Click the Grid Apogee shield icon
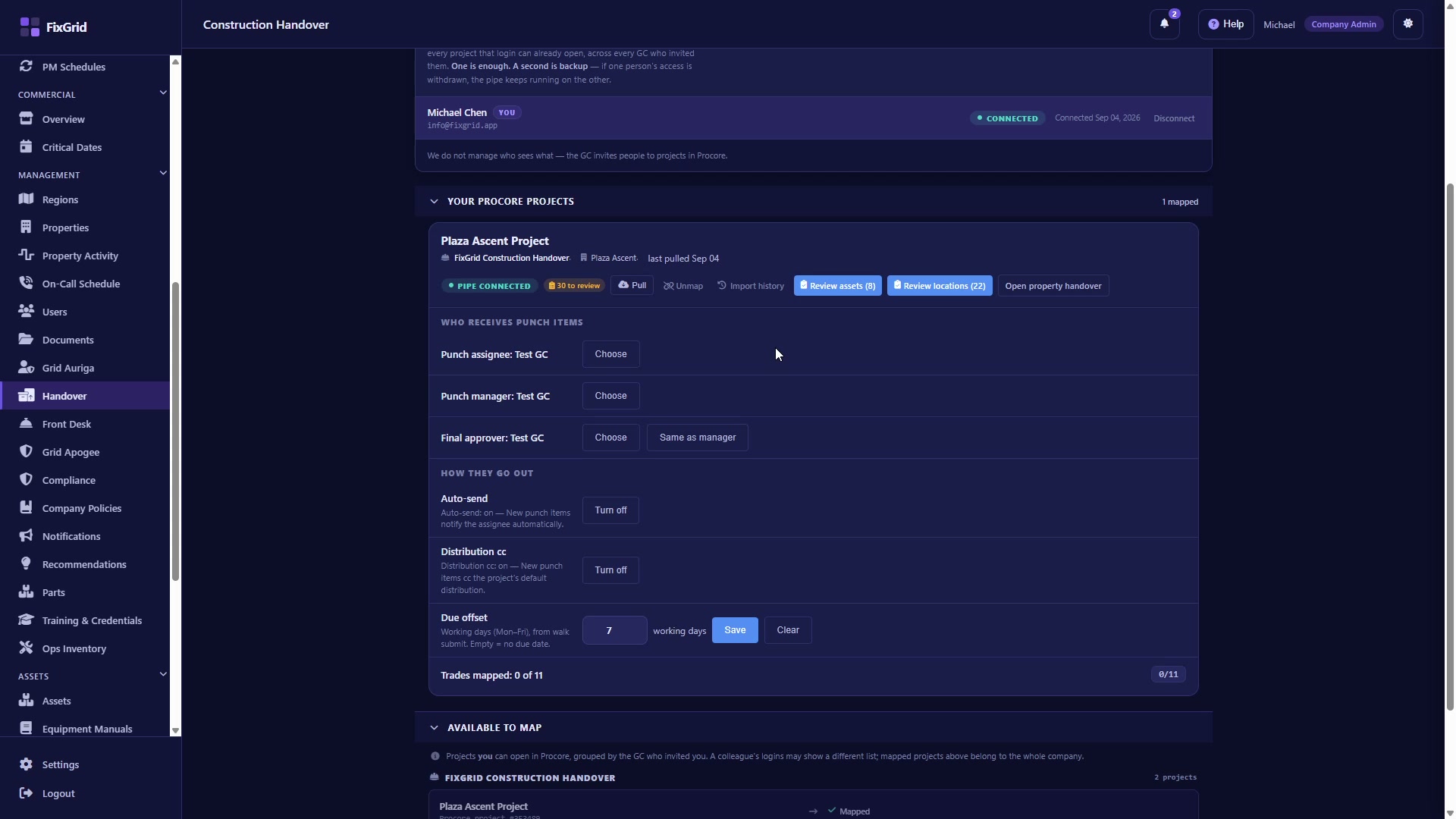 pyautogui.click(x=26, y=451)
